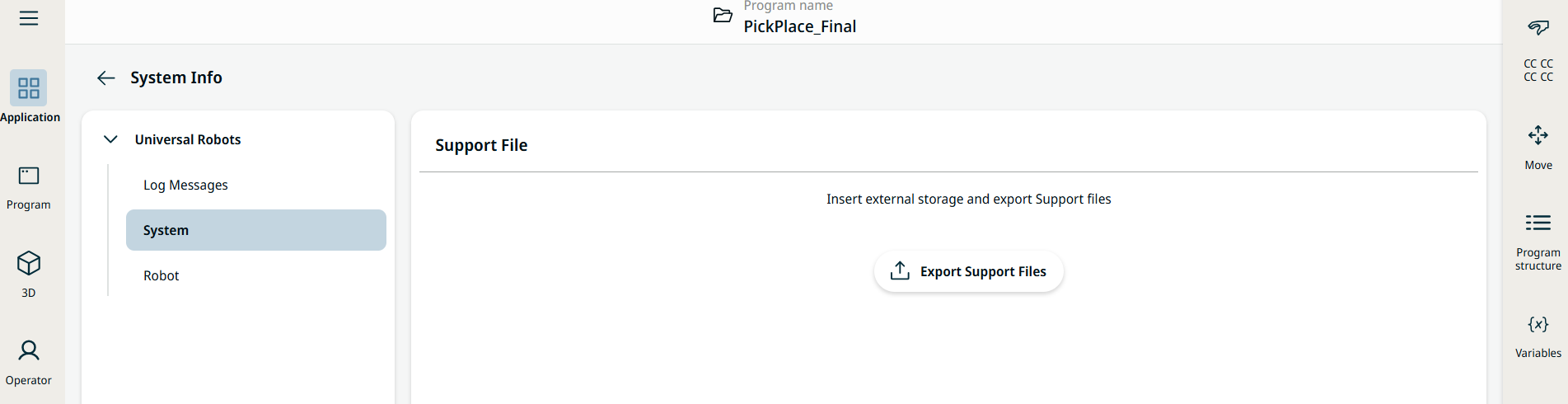Open the Log Messages entry

(185, 185)
